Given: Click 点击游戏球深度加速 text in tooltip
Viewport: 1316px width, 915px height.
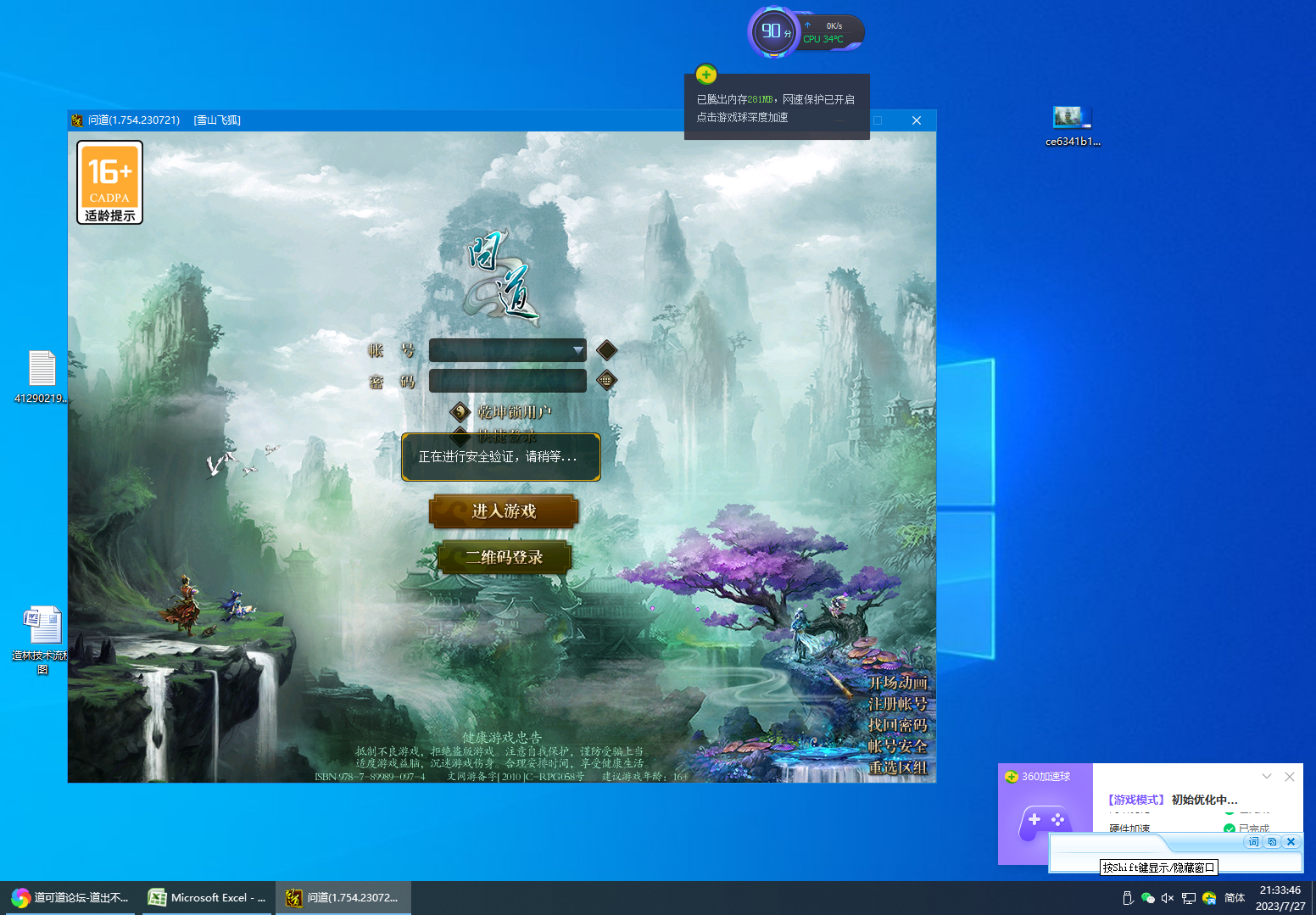Looking at the screenshot, I should point(742,117).
